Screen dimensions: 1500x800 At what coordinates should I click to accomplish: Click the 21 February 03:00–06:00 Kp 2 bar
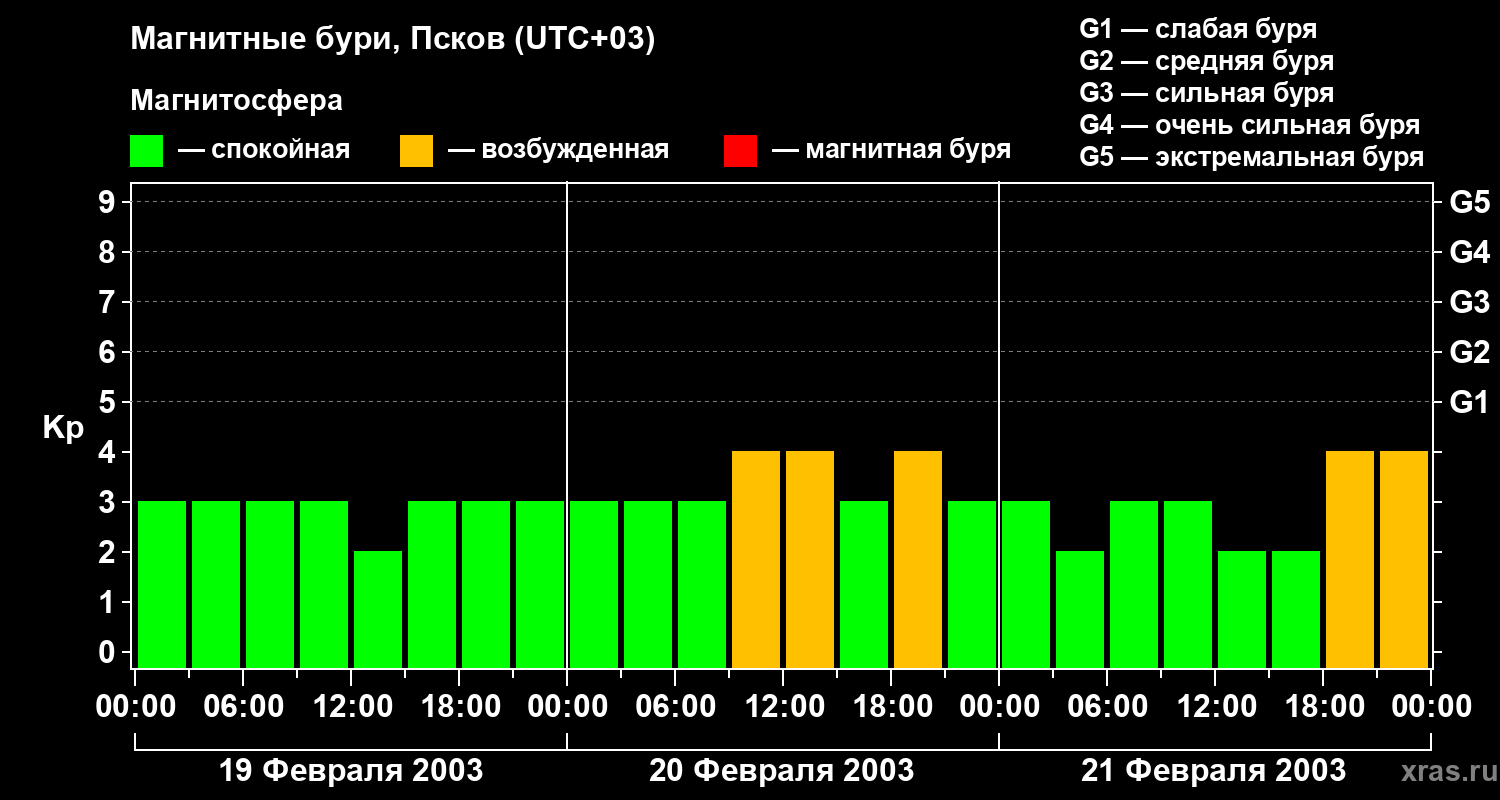coord(1080,609)
